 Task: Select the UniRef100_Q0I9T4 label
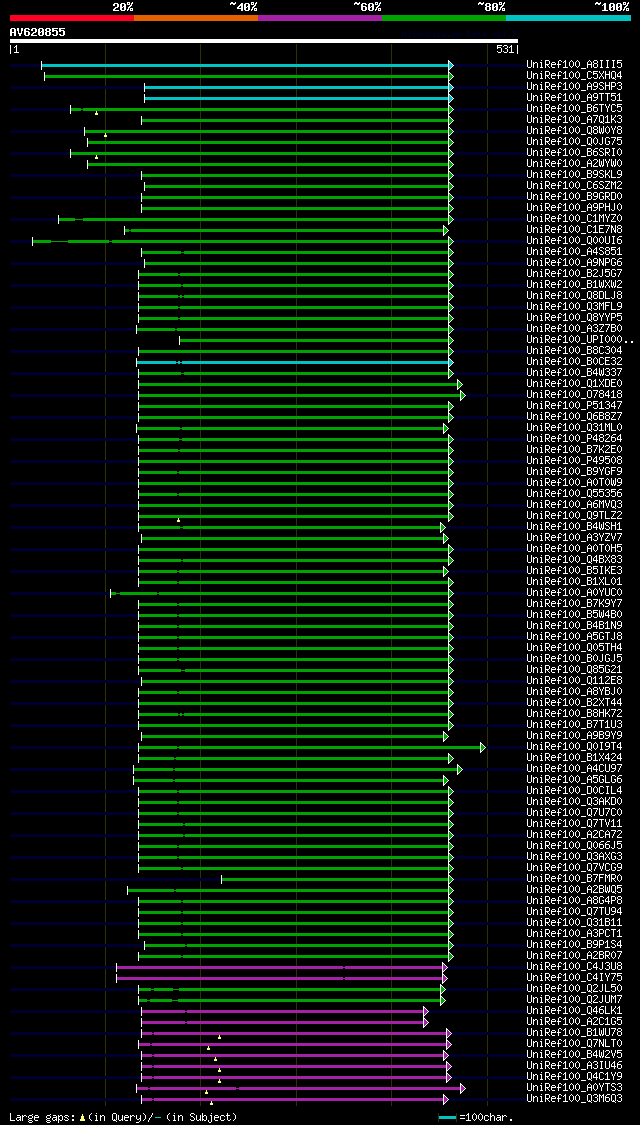tap(574, 747)
